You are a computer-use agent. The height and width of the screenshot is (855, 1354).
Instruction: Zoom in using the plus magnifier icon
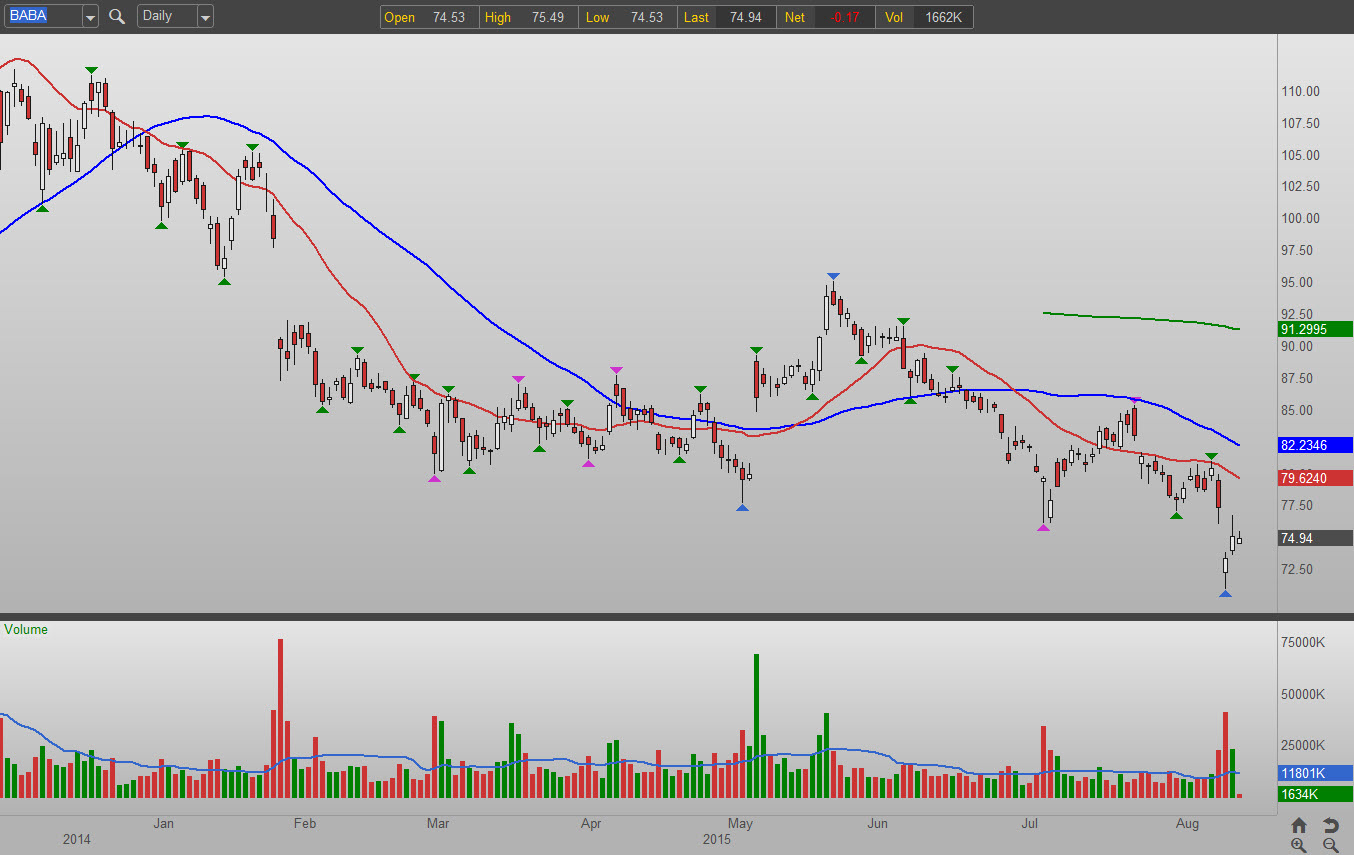1298,845
